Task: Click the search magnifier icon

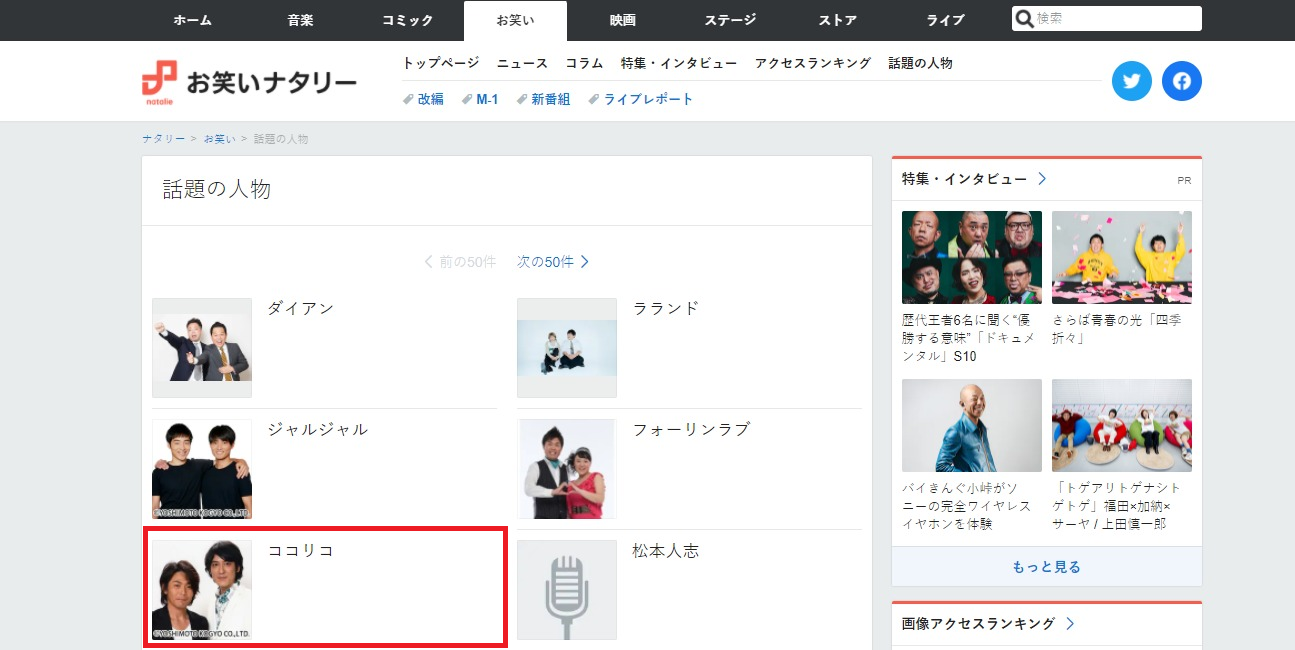Action: (1023, 19)
